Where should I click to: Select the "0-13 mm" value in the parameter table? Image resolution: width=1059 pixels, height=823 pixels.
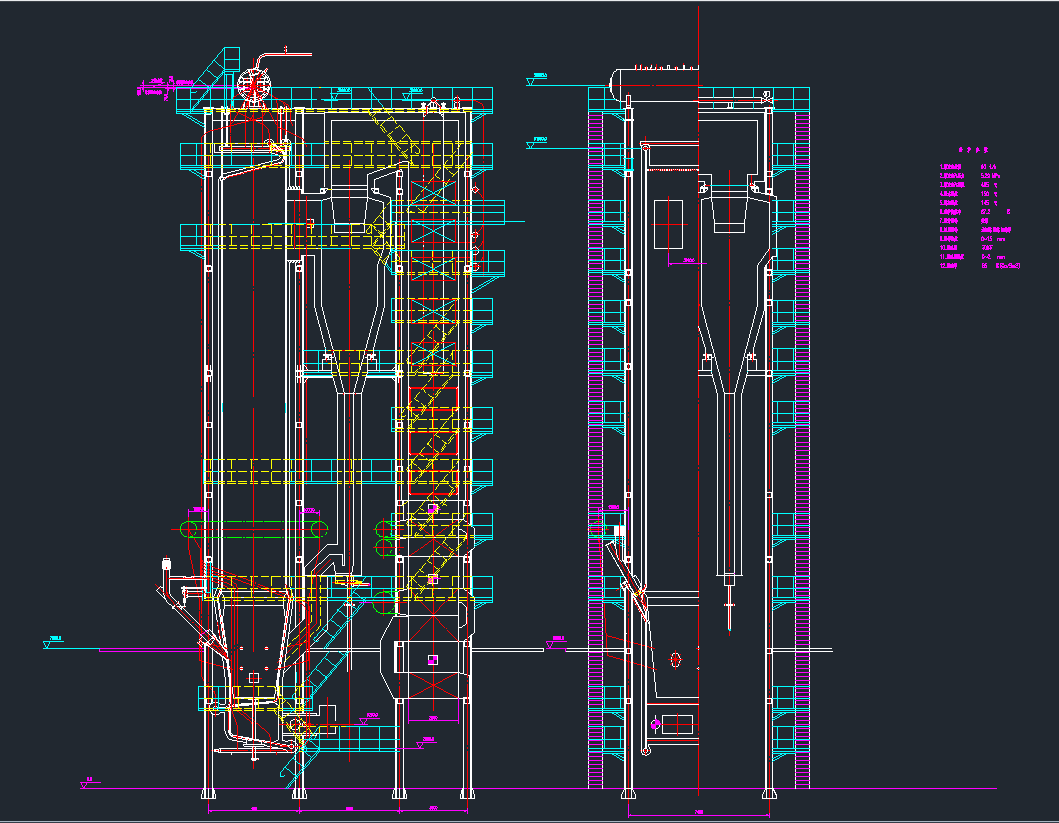993,239
